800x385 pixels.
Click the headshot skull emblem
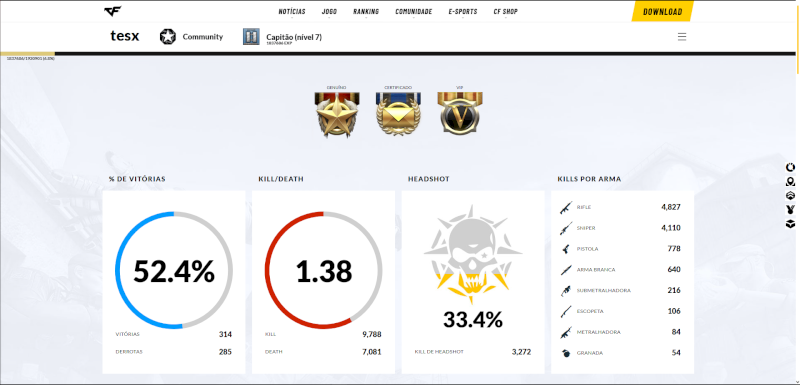click(x=473, y=255)
